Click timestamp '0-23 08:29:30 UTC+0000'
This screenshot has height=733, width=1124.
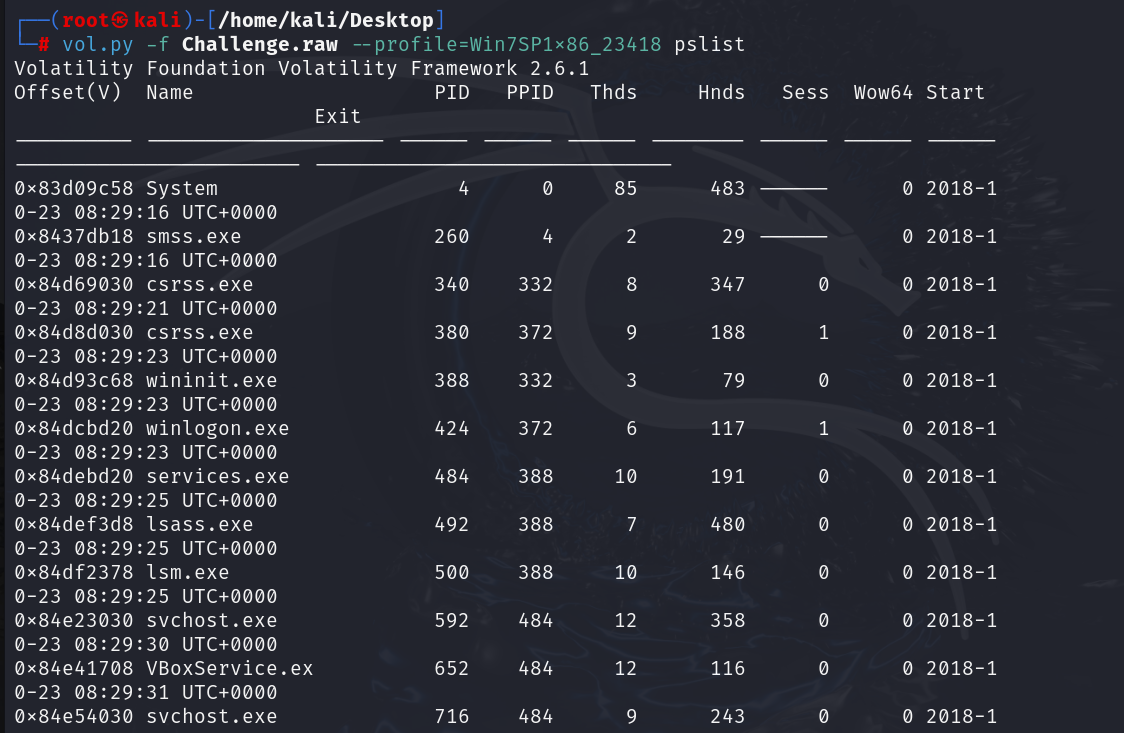click(x=146, y=644)
